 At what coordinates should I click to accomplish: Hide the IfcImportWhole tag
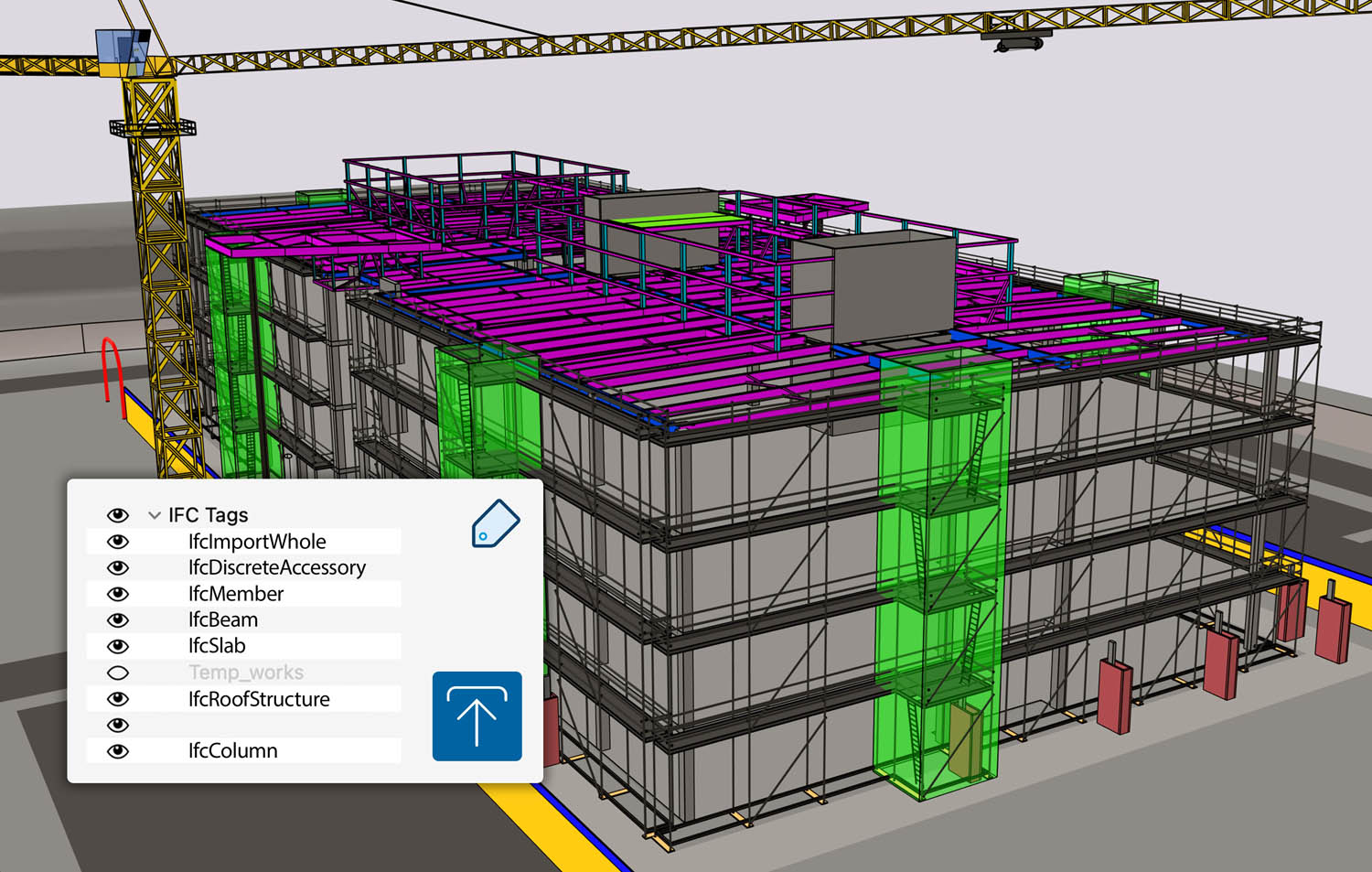tap(118, 542)
